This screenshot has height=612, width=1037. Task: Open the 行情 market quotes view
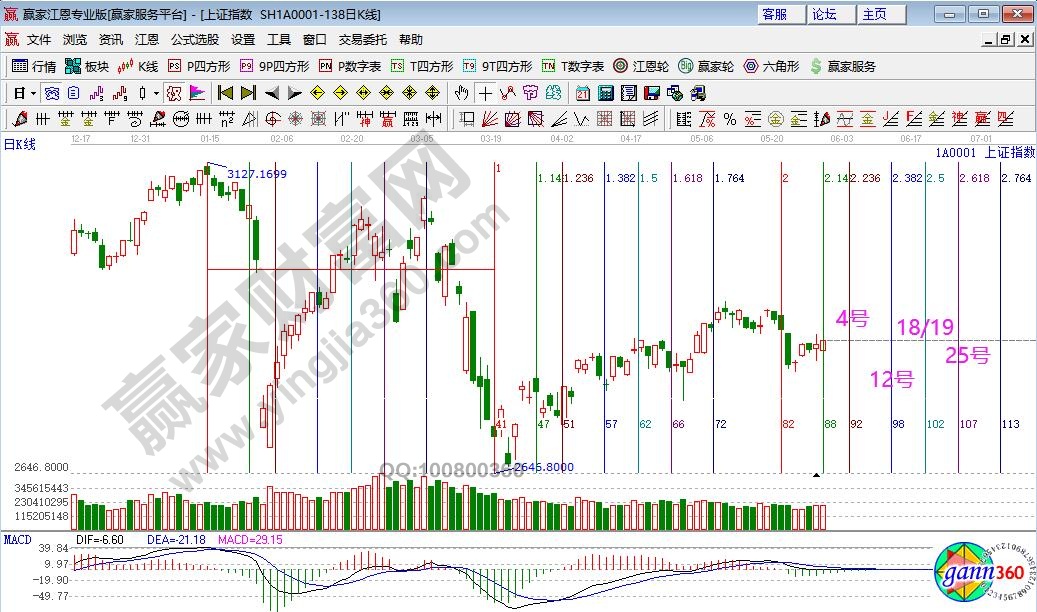34,66
